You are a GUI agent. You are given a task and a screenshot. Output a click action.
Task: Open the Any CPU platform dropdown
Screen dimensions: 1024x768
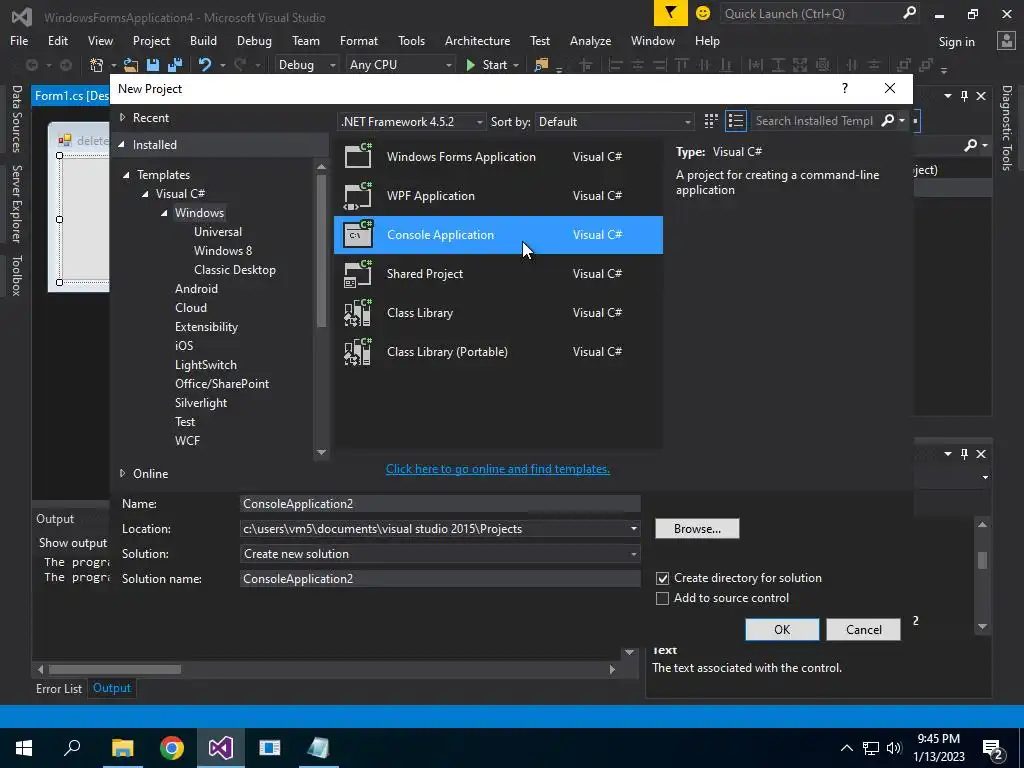point(400,65)
